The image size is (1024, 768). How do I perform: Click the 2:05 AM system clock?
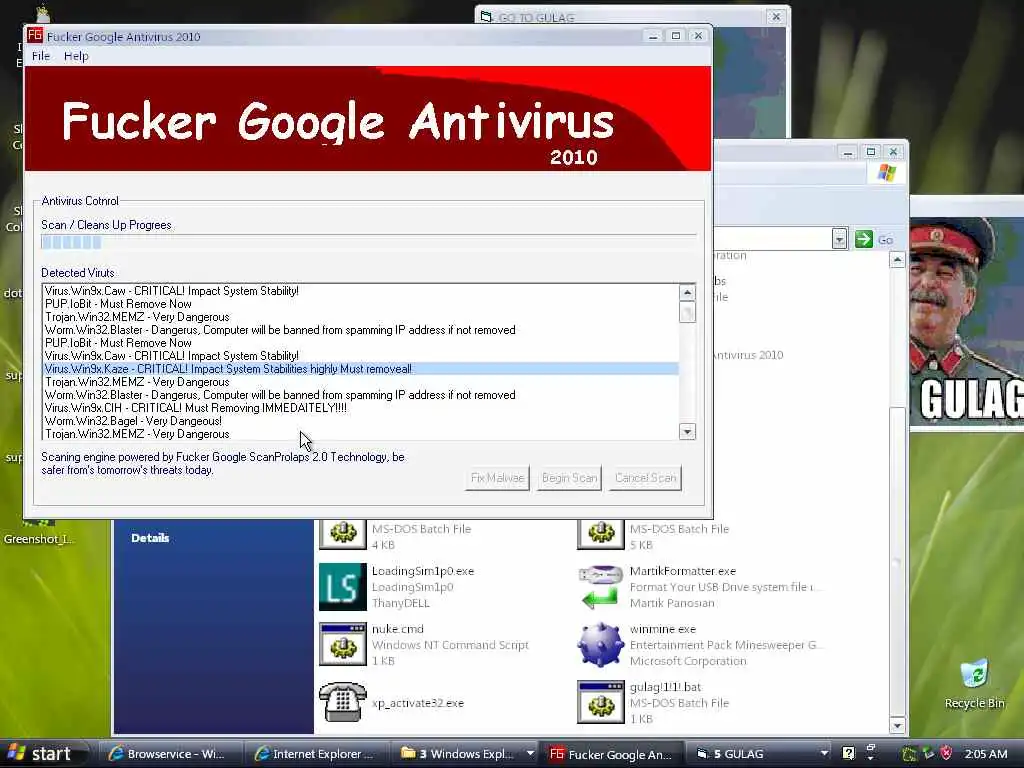click(x=986, y=754)
